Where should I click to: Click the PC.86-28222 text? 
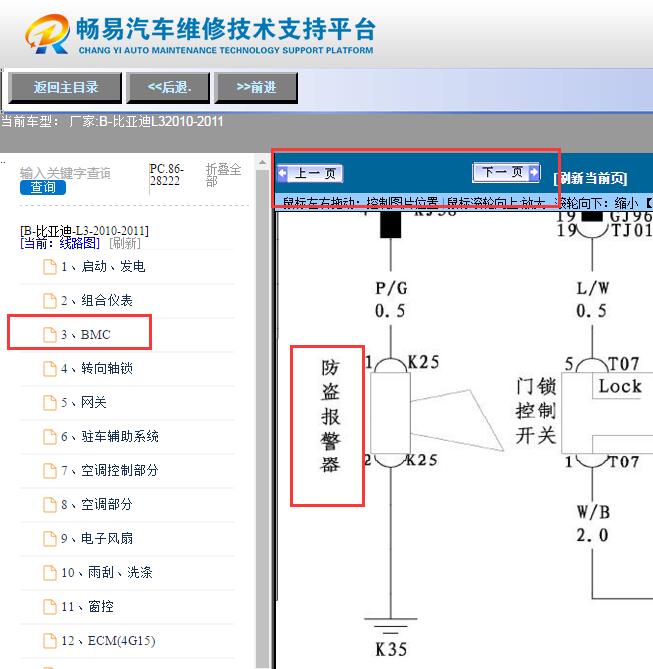pos(166,175)
